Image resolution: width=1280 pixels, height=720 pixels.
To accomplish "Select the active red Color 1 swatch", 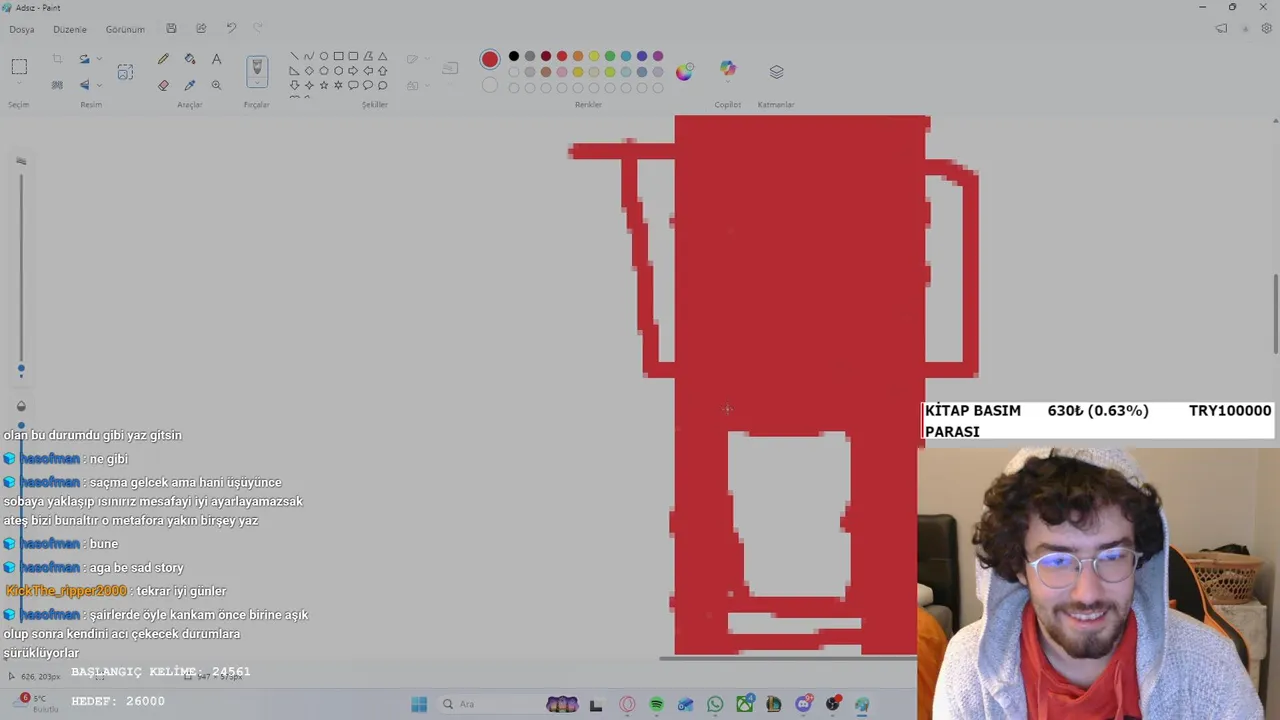I will coord(489,60).
